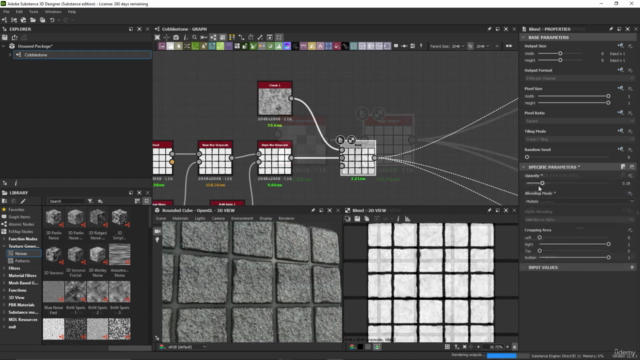The width and height of the screenshot is (640, 360).
Task: Click the Library search field
Action: [67, 201]
